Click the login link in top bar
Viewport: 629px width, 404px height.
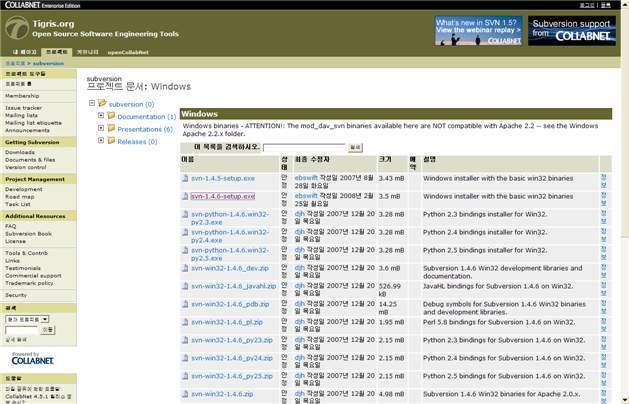[587, 5]
